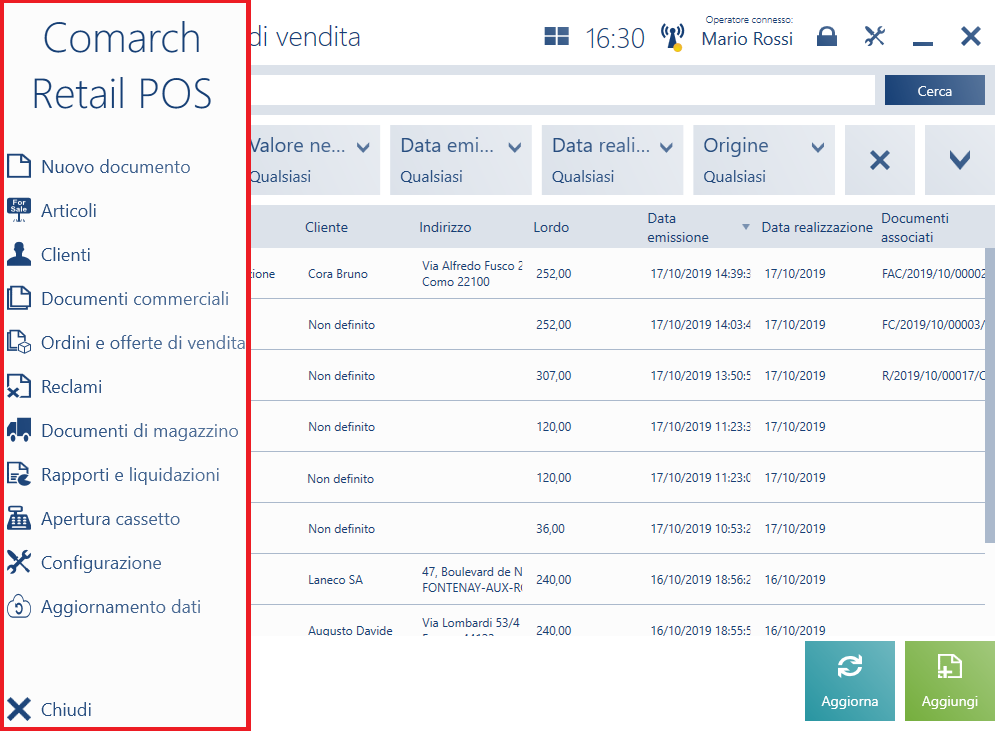Expand more filters with the chevron button
The height and width of the screenshot is (731, 999).
(959, 160)
